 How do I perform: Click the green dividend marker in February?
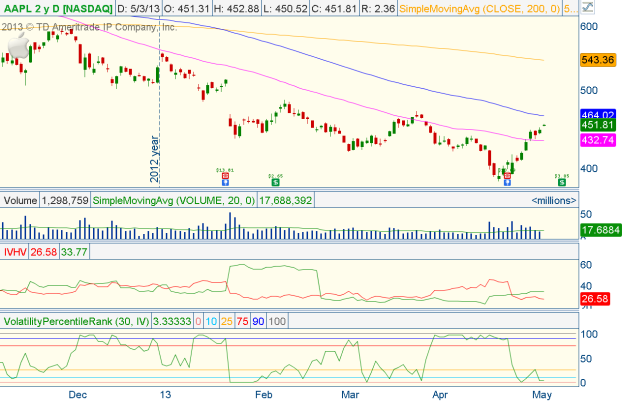(274, 181)
